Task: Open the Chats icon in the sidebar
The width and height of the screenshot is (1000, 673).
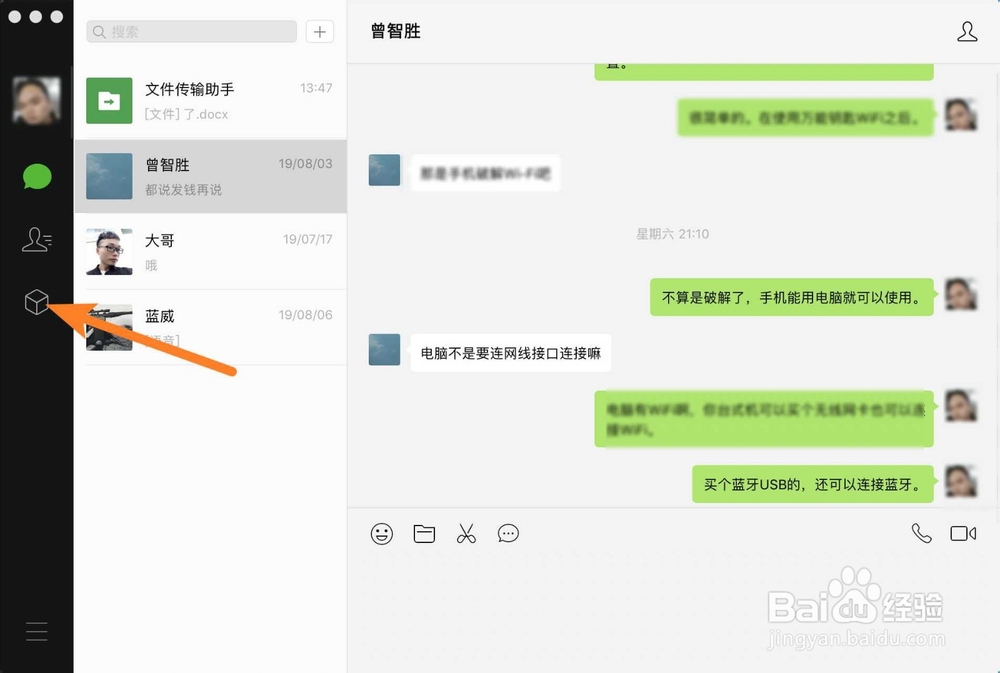Action: point(36,177)
